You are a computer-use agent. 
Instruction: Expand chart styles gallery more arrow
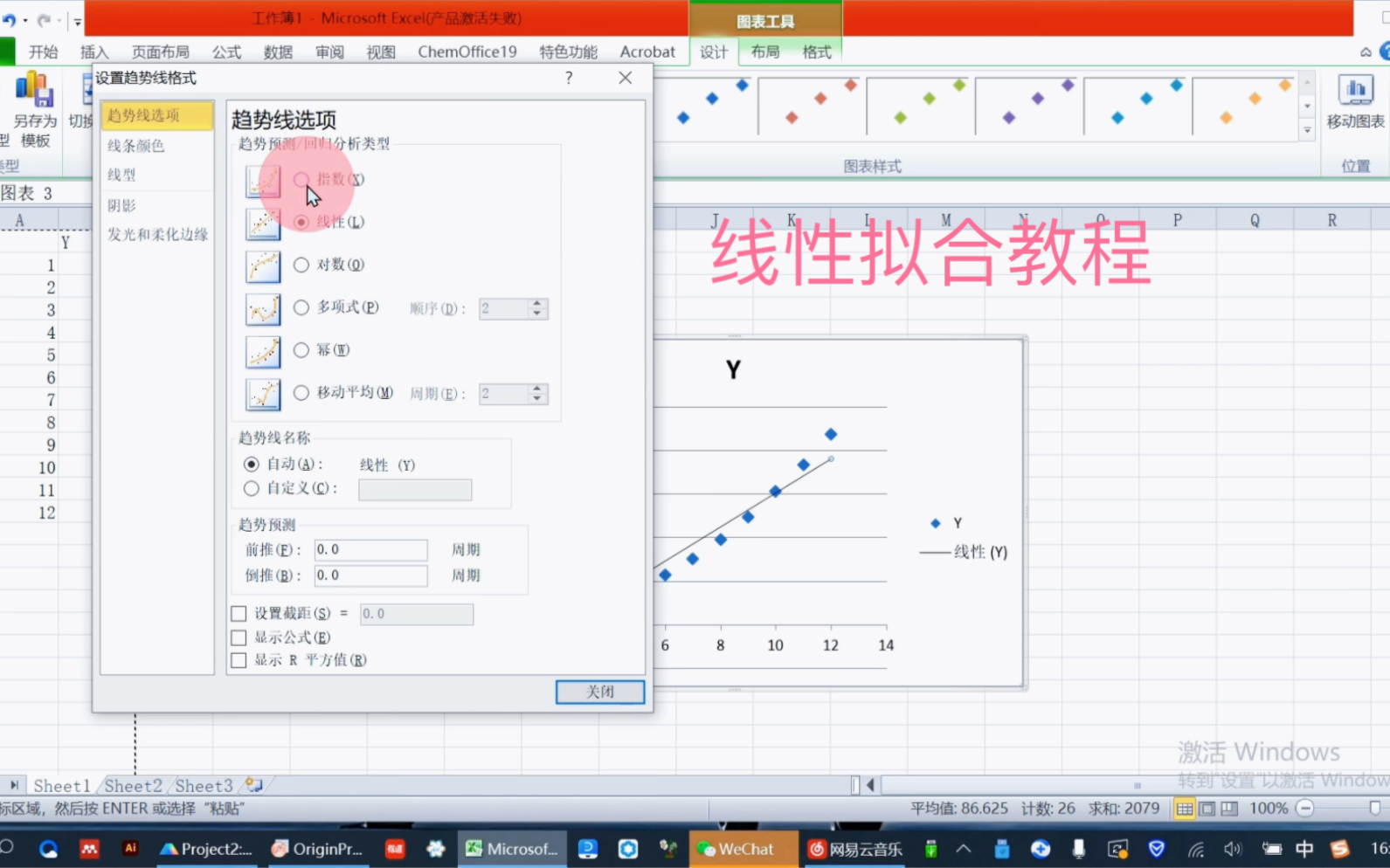pos(1307,130)
